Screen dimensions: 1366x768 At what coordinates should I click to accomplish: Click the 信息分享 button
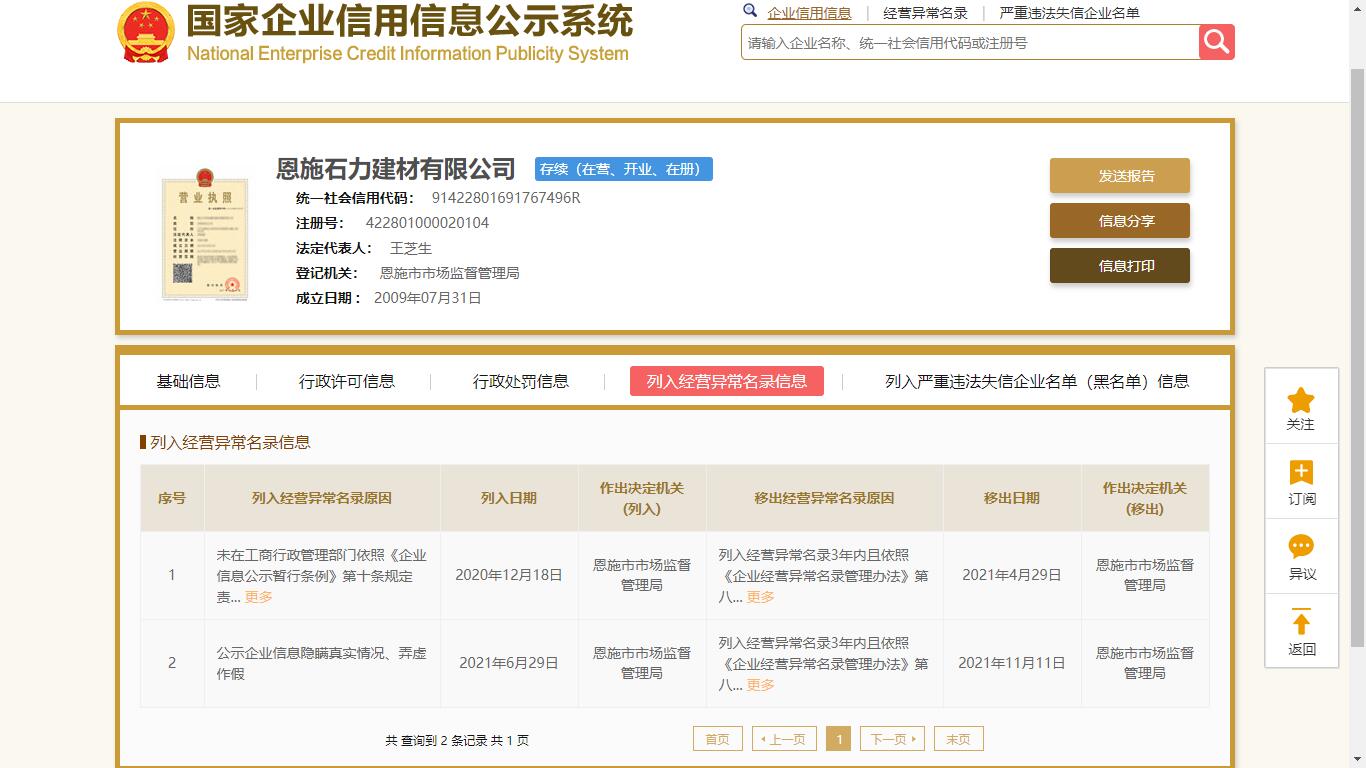tap(1120, 221)
